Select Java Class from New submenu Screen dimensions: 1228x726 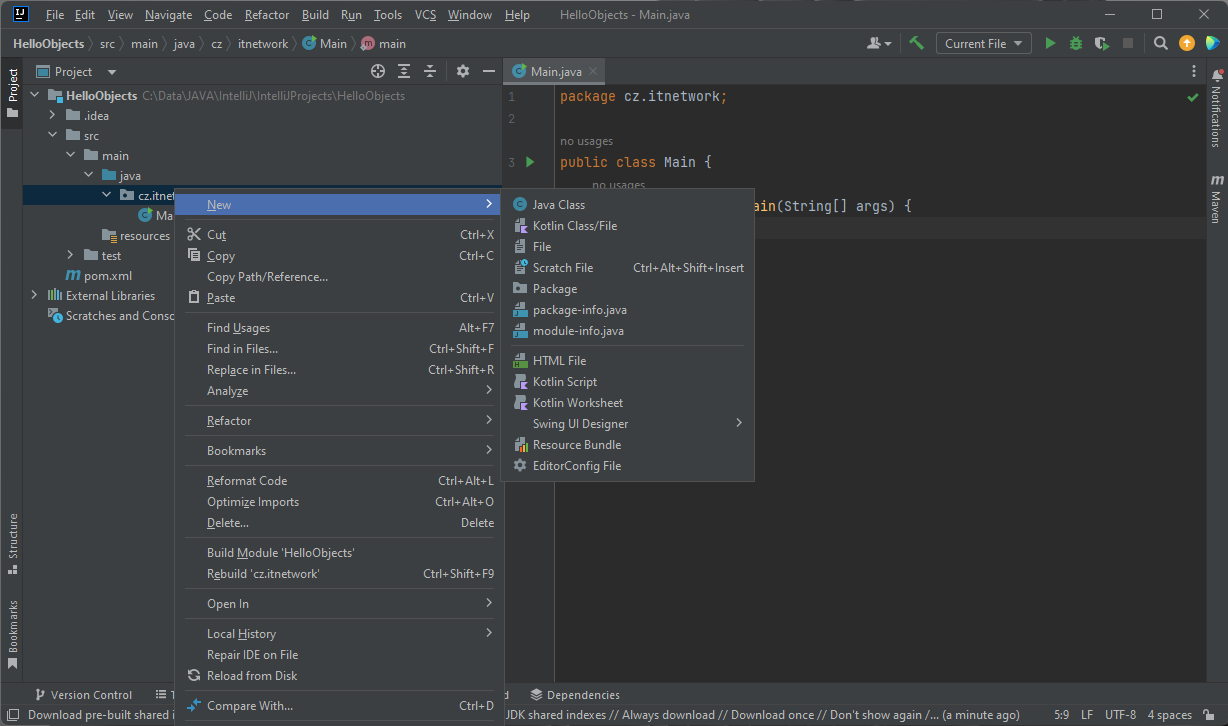[628, 204]
